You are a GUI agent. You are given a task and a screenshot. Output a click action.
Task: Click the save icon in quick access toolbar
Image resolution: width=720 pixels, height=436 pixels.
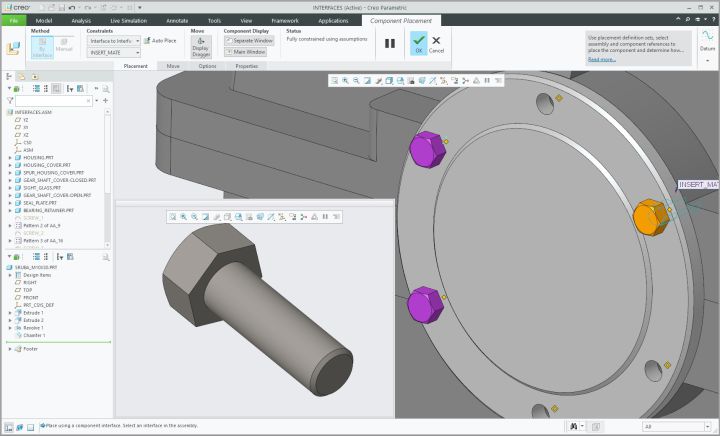point(62,7)
